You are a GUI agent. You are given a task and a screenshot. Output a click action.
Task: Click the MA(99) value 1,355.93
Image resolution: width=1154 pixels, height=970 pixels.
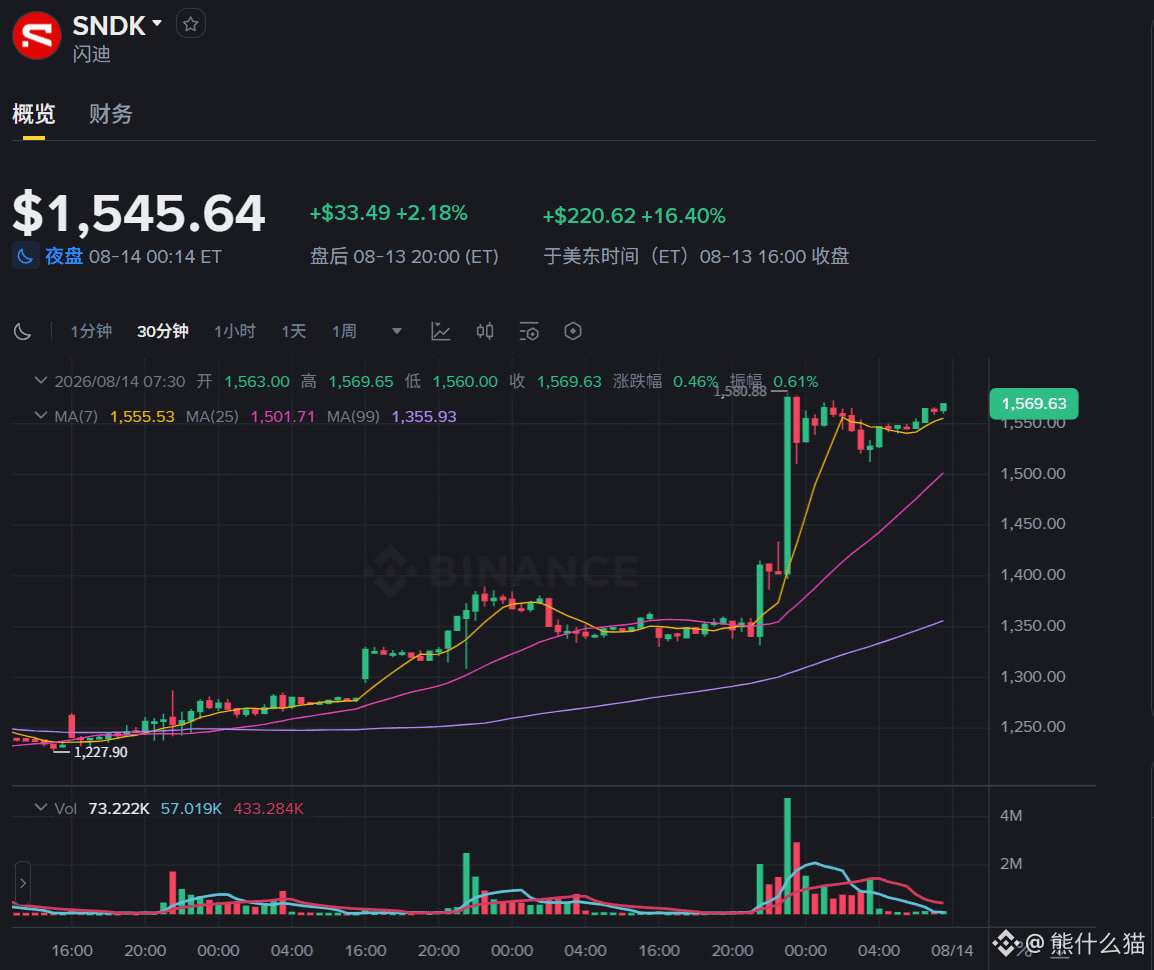tap(424, 417)
